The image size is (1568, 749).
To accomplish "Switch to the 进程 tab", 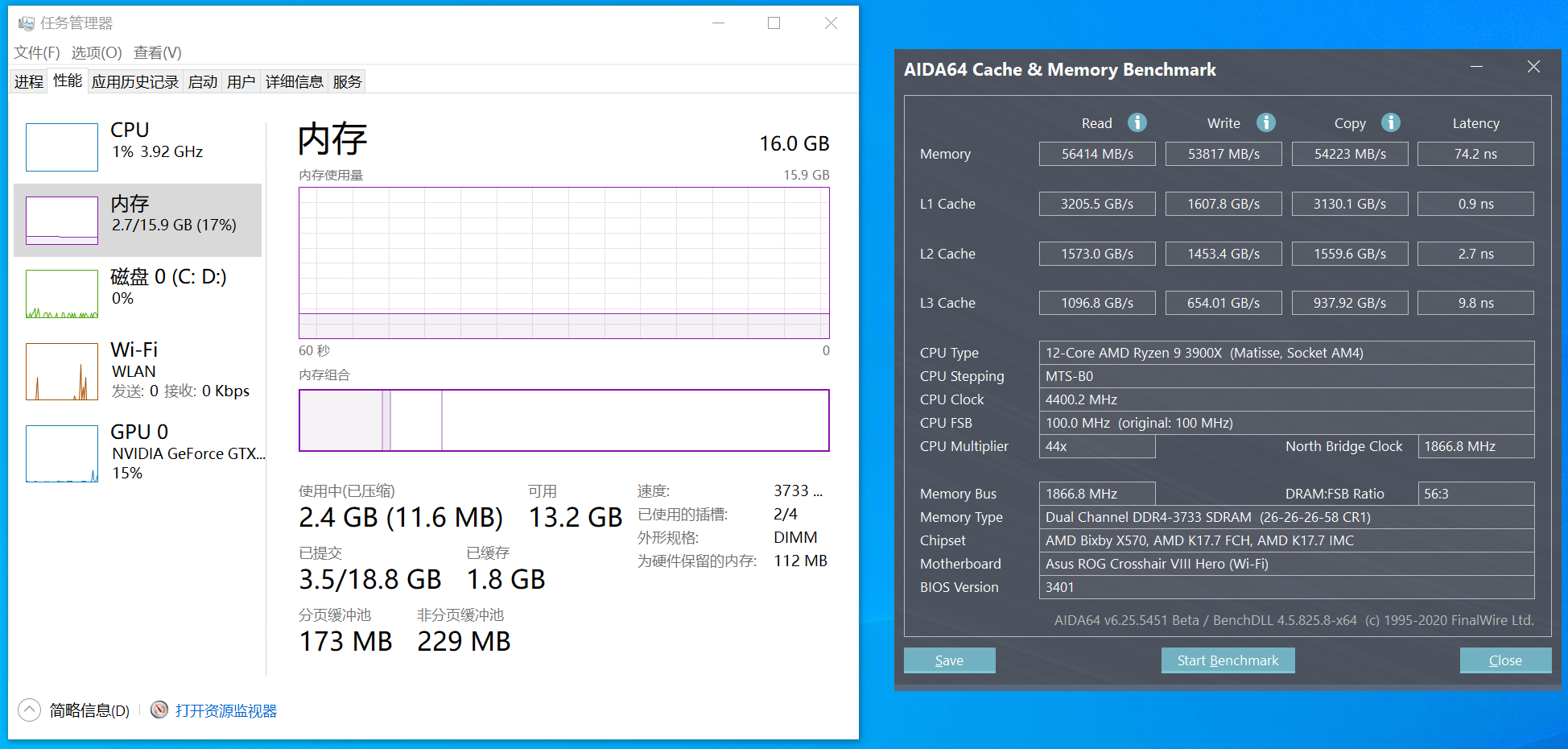I will [29, 81].
